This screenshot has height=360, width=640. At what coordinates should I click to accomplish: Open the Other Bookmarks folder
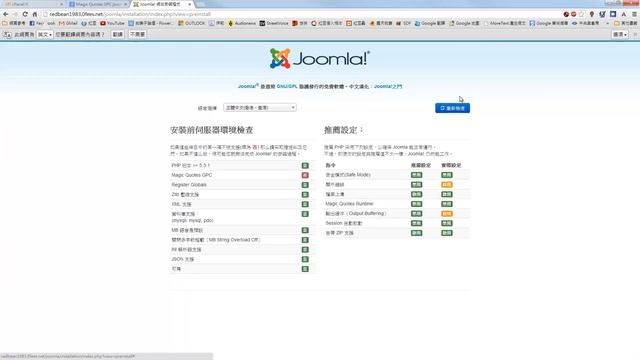click(x=625, y=23)
